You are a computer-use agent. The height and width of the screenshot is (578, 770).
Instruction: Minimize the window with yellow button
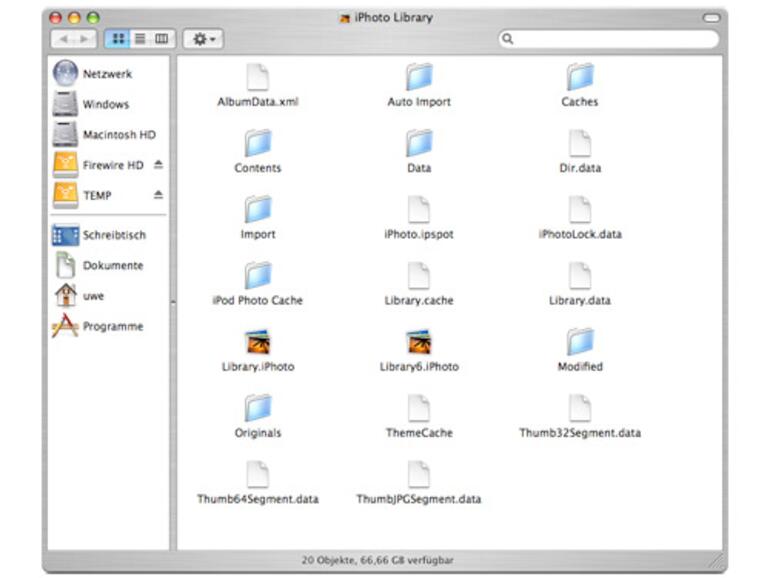click(x=74, y=18)
